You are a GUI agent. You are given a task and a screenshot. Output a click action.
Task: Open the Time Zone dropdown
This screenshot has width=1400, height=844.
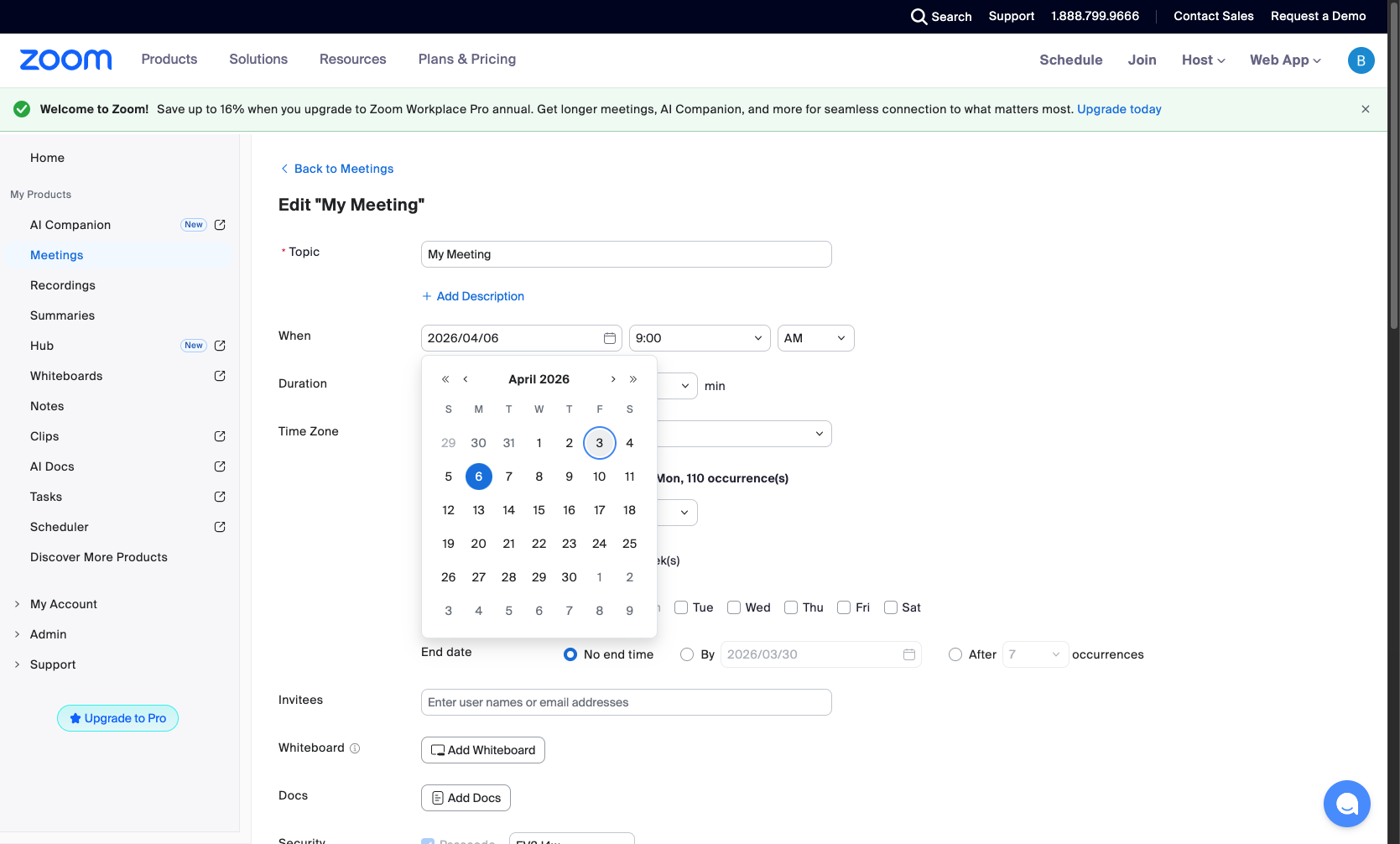pyautogui.click(x=743, y=434)
